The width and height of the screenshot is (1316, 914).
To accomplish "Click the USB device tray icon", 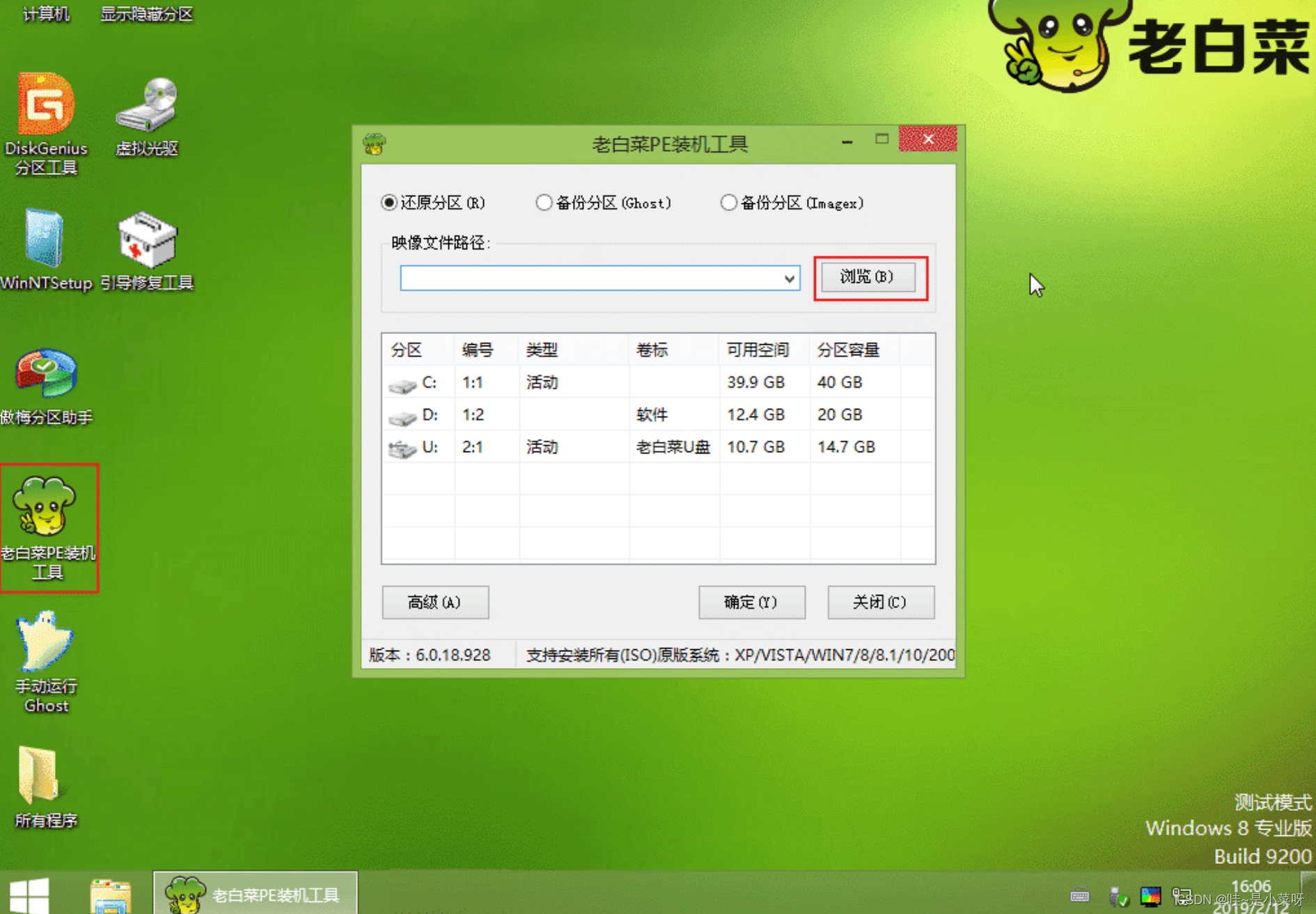I will [x=1118, y=897].
